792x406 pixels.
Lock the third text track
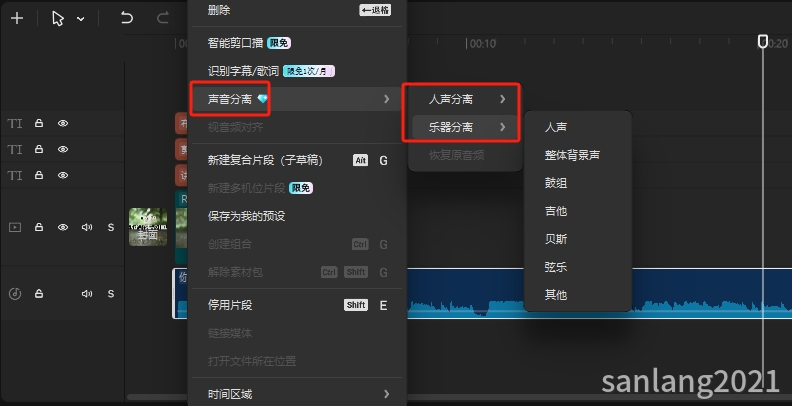[x=39, y=175]
